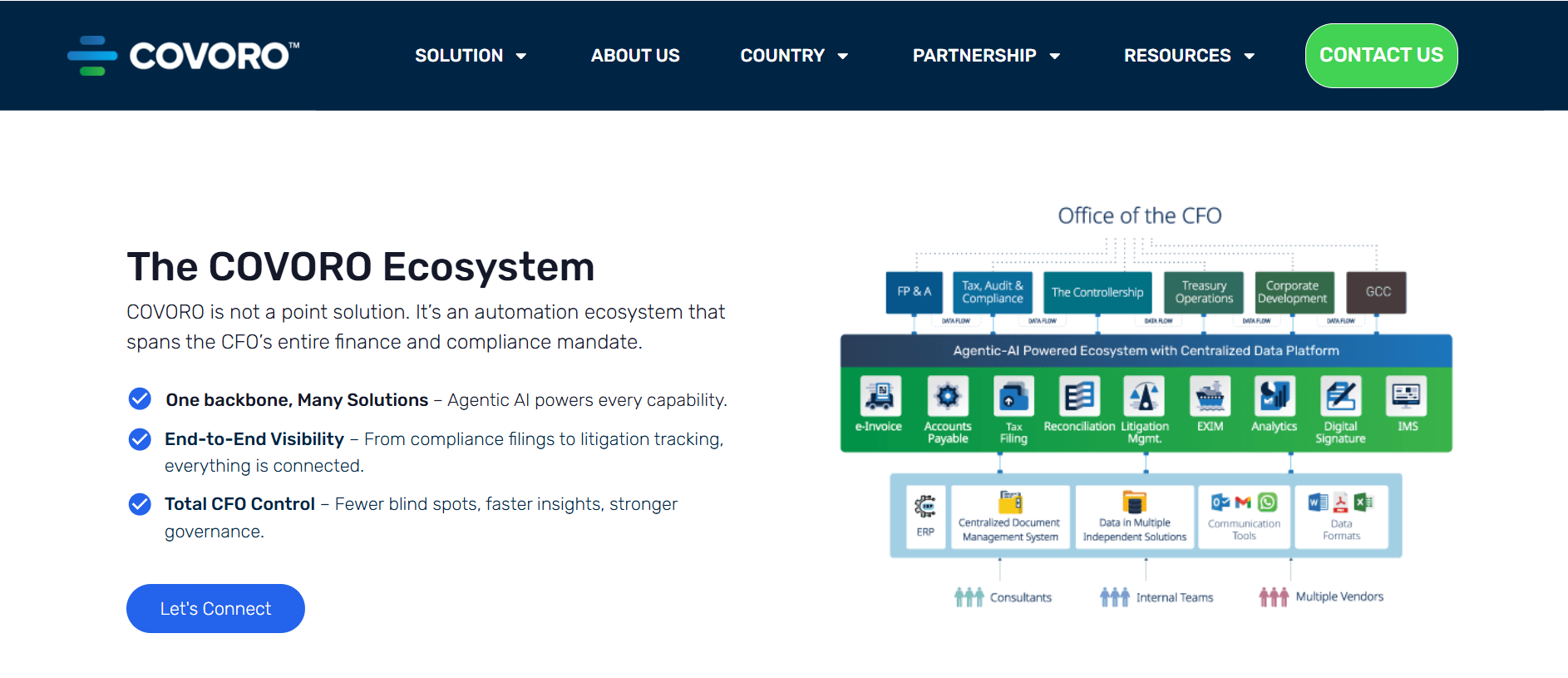Select the e-Invoice icon in the diagram

(880, 395)
